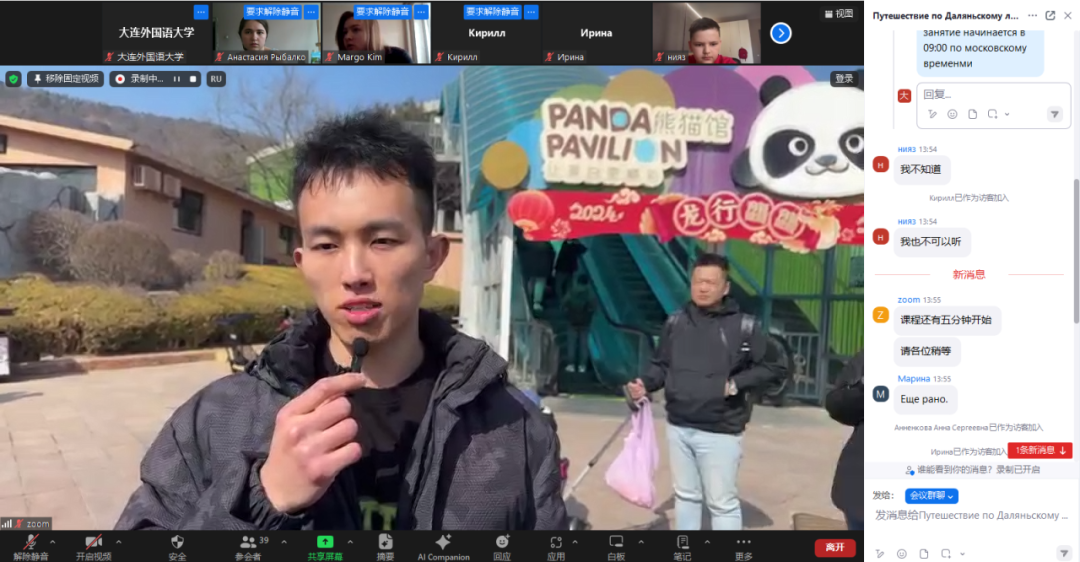Expand the 会议群聊 recipient dropdown
The width and height of the screenshot is (1080, 562).
click(x=931, y=496)
